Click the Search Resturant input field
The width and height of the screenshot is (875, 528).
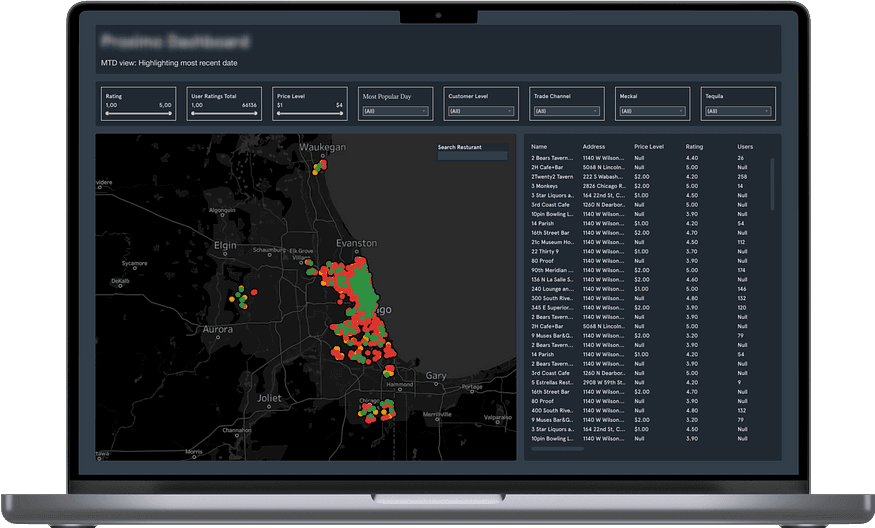pos(472,156)
